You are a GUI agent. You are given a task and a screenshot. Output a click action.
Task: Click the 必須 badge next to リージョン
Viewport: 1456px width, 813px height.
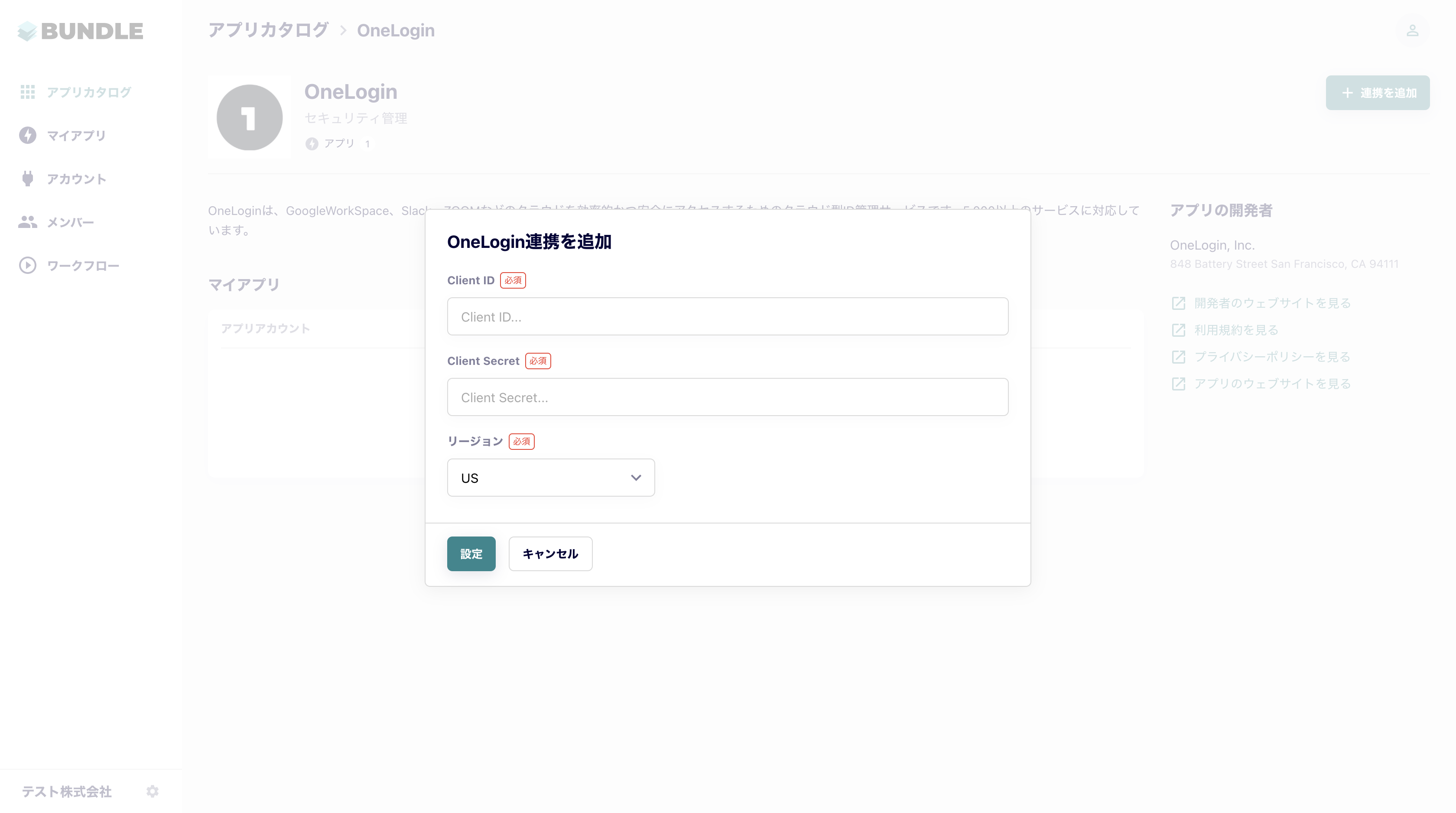click(522, 441)
